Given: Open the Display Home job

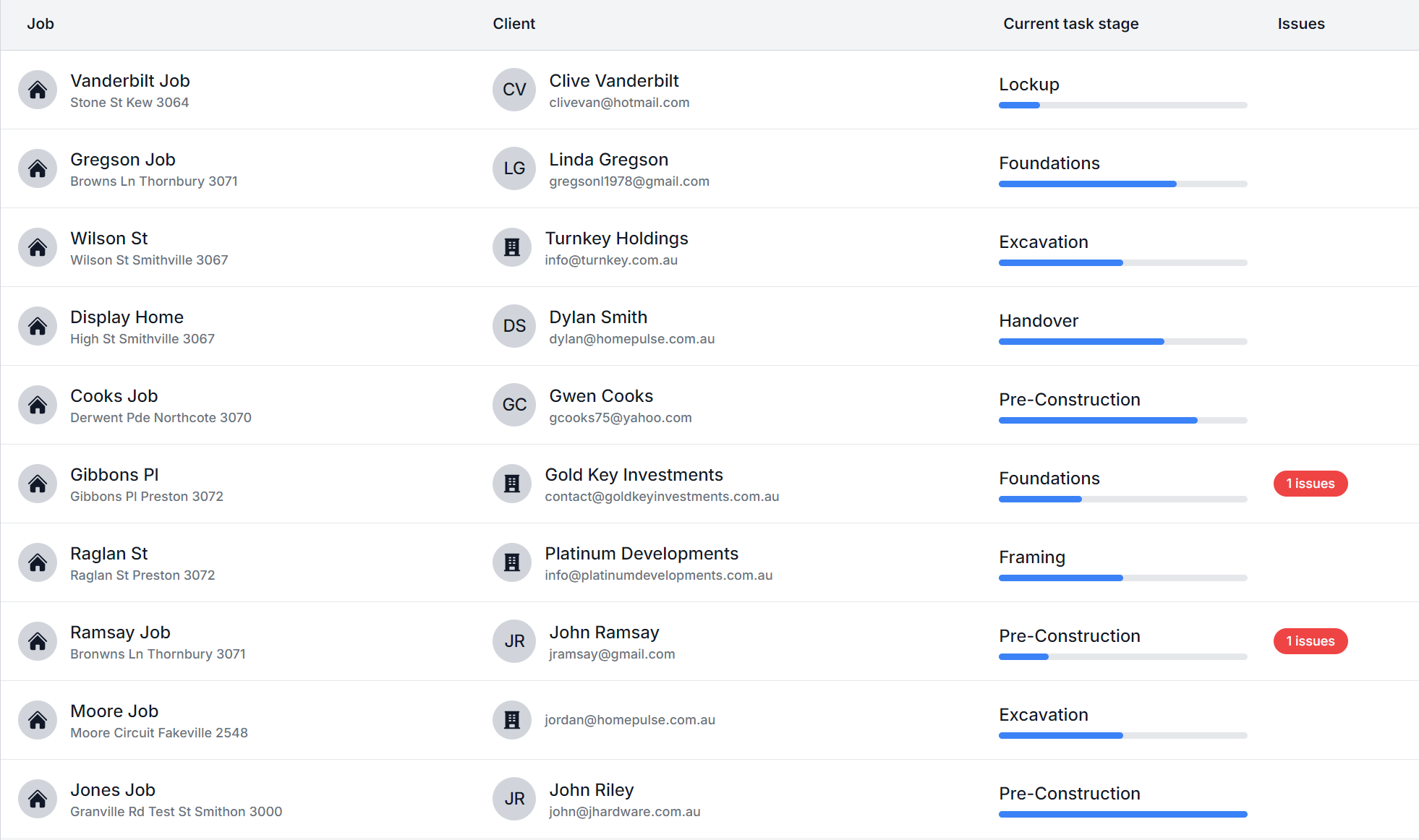Looking at the screenshot, I should (127, 317).
